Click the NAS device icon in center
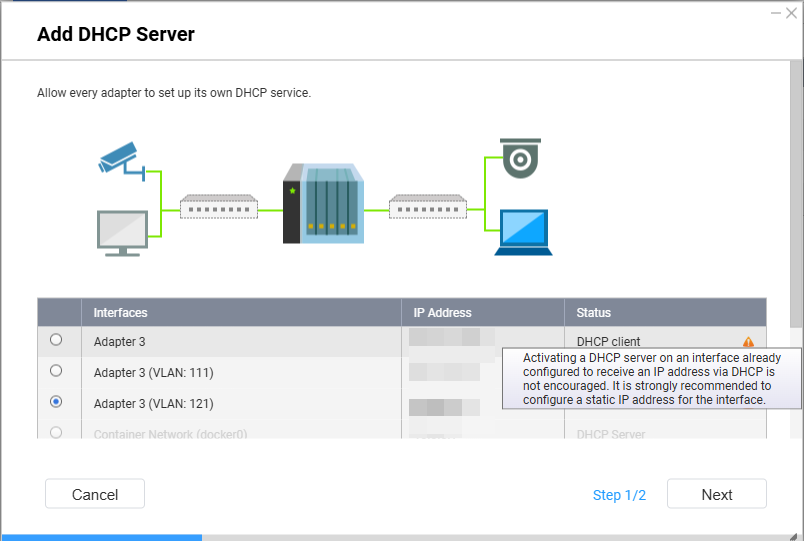 click(322, 205)
